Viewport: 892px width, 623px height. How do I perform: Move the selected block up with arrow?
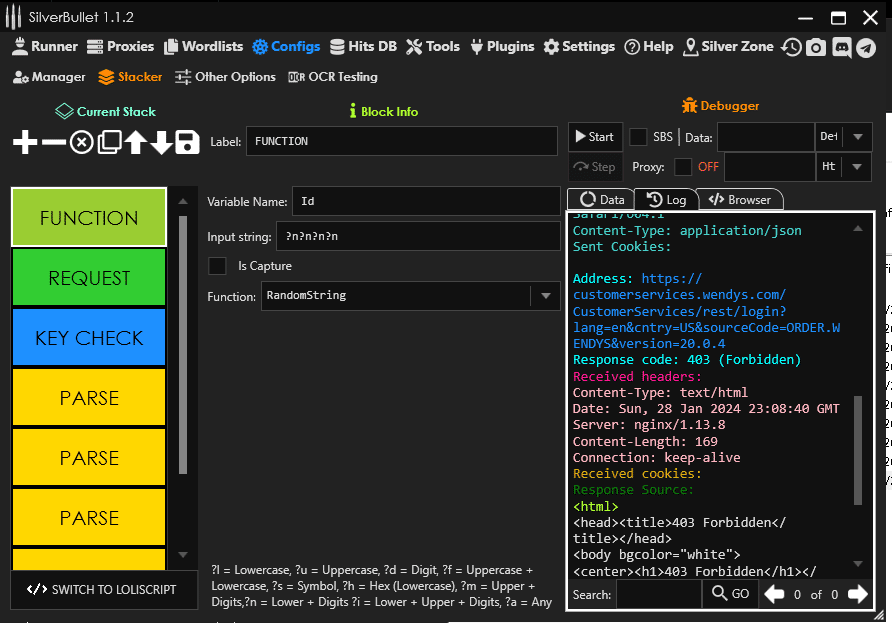coord(135,143)
